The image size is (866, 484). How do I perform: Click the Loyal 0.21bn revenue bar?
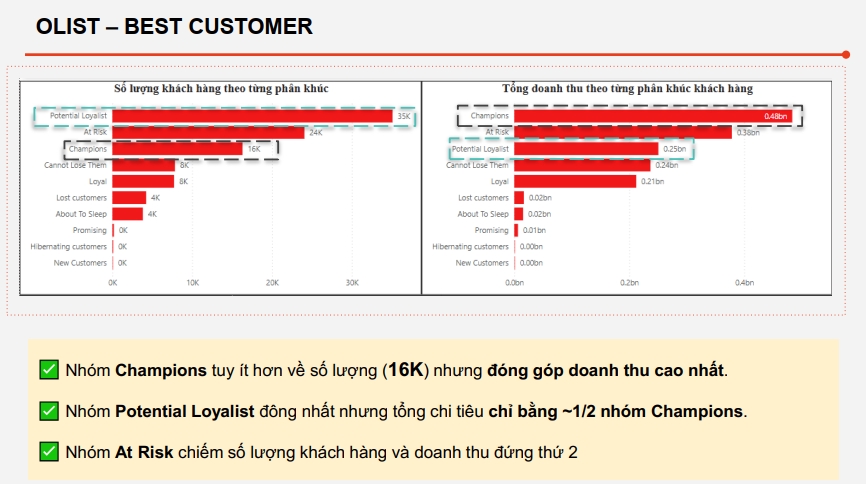click(x=575, y=181)
